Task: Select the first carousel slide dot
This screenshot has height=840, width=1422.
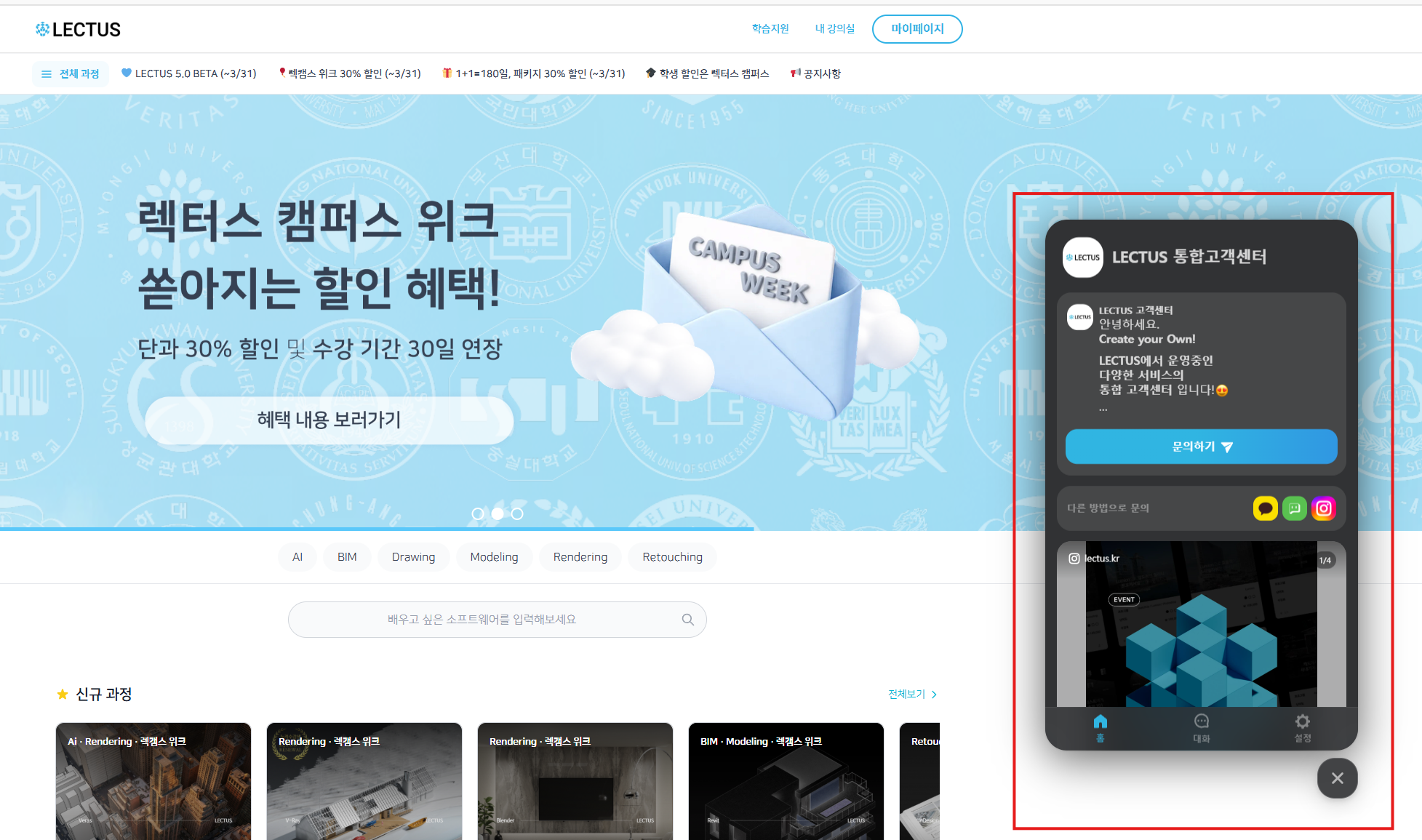Action: pos(478,513)
